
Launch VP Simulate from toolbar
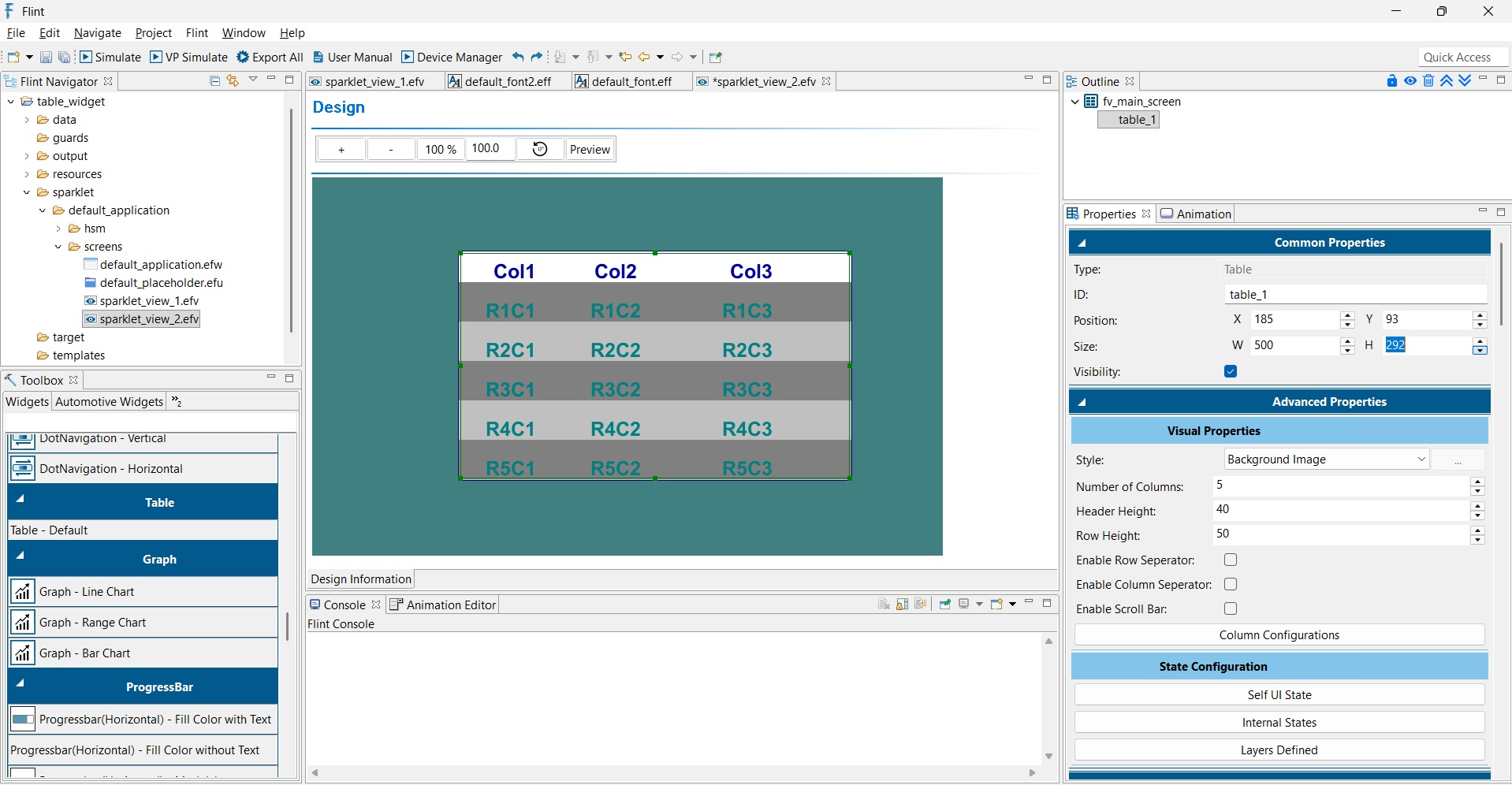189,57
